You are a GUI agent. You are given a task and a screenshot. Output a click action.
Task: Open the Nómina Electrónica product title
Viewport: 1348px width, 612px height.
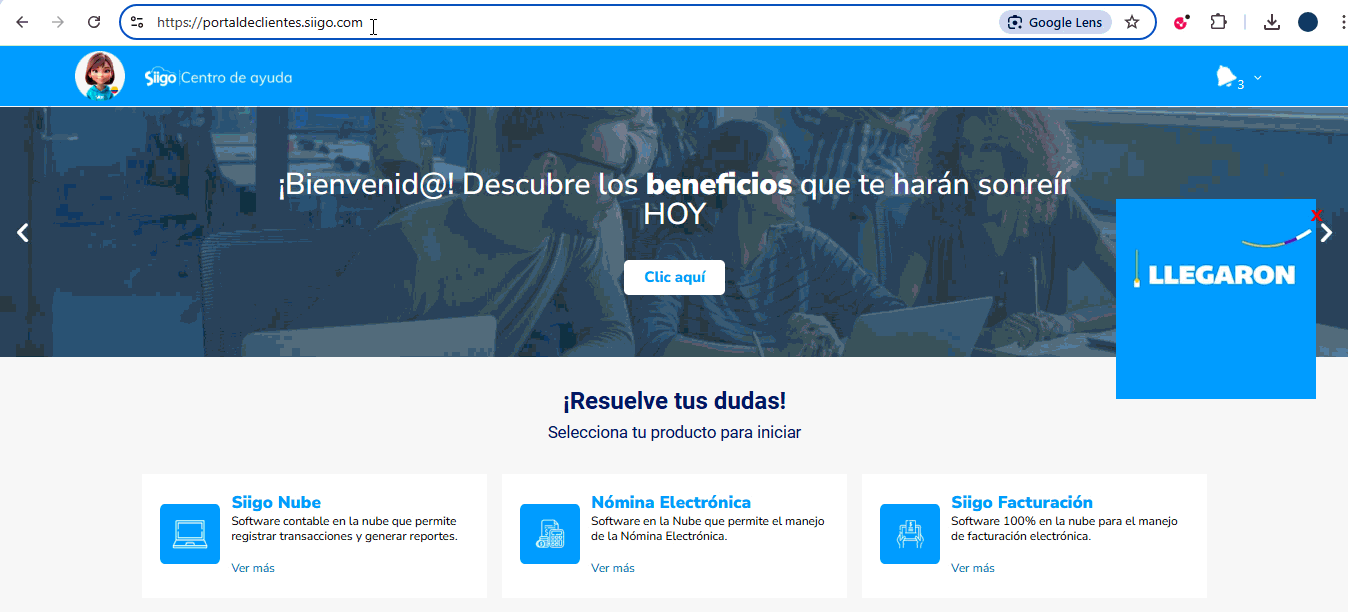671,502
